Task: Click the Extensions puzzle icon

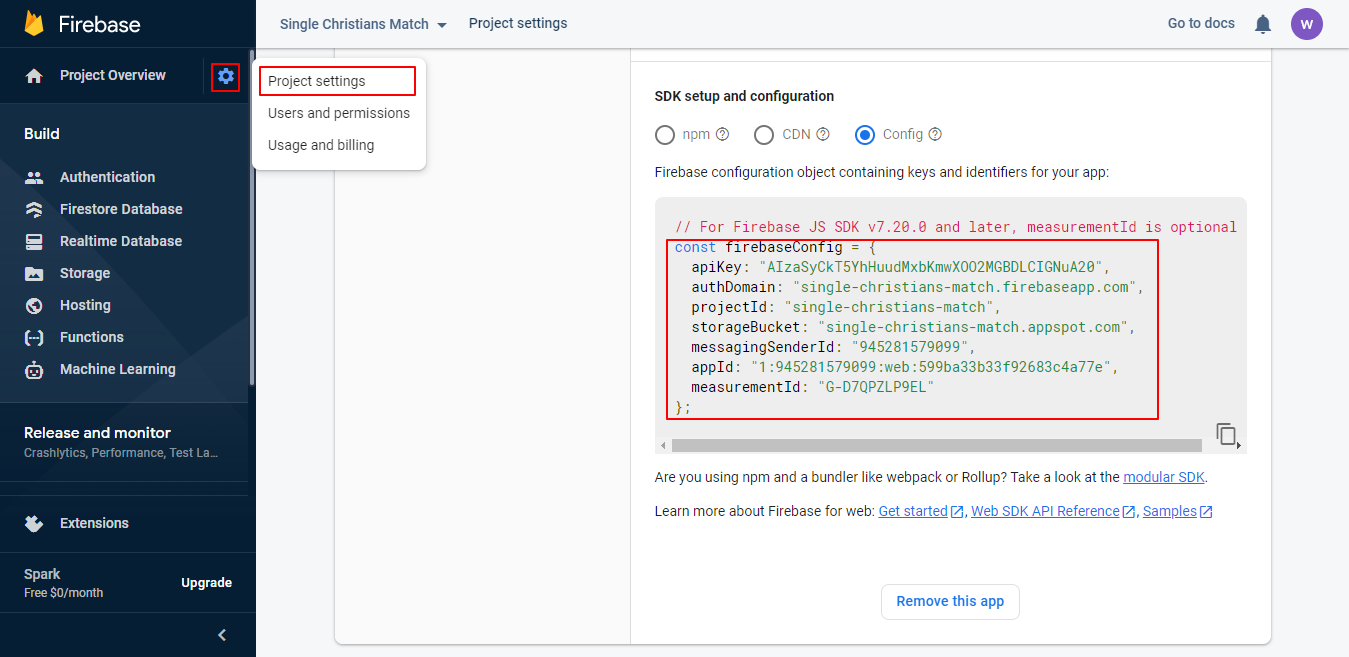Action: click(x=34, y=523)
